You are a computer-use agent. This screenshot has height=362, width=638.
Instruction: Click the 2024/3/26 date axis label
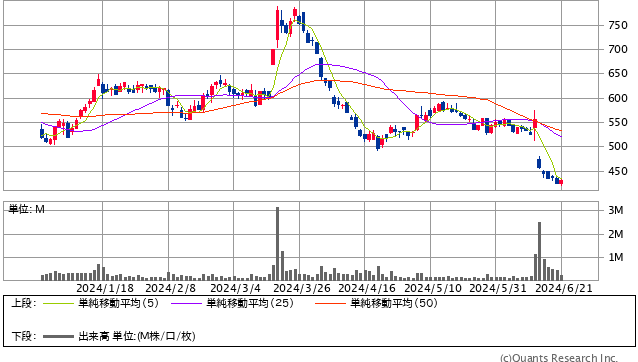(302, 288)
